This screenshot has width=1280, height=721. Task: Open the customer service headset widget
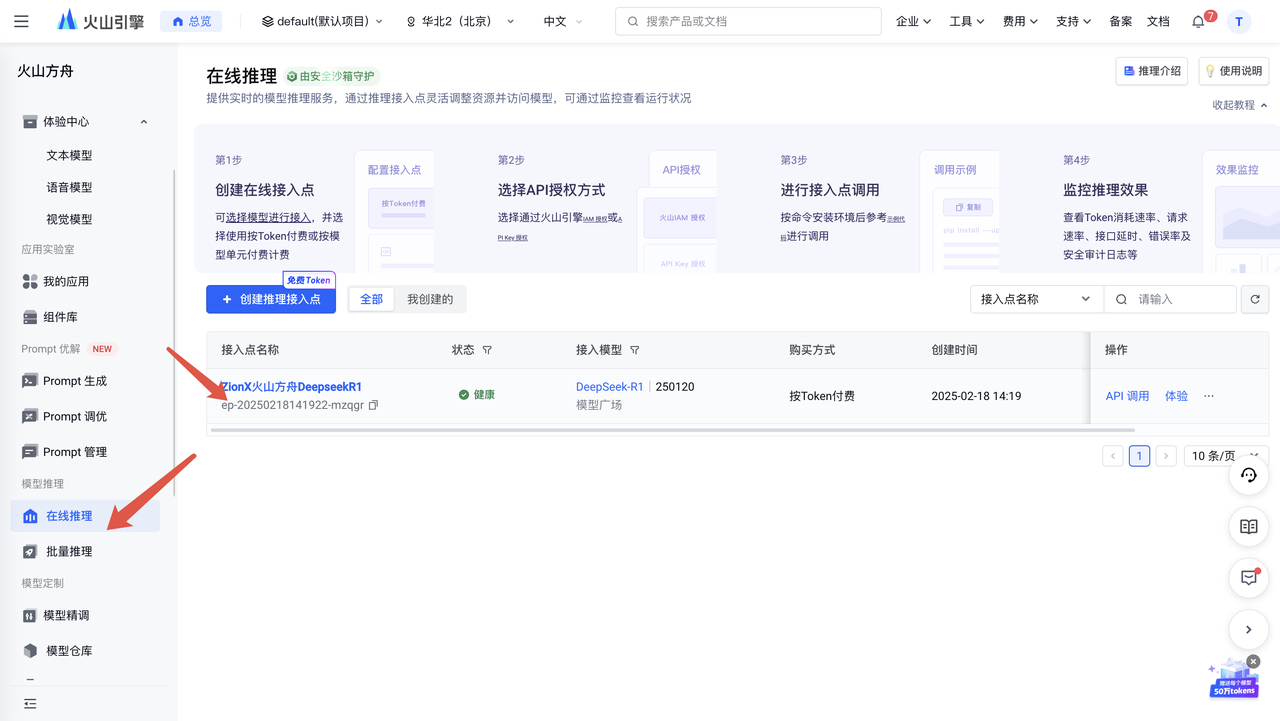pos(1248,475)
